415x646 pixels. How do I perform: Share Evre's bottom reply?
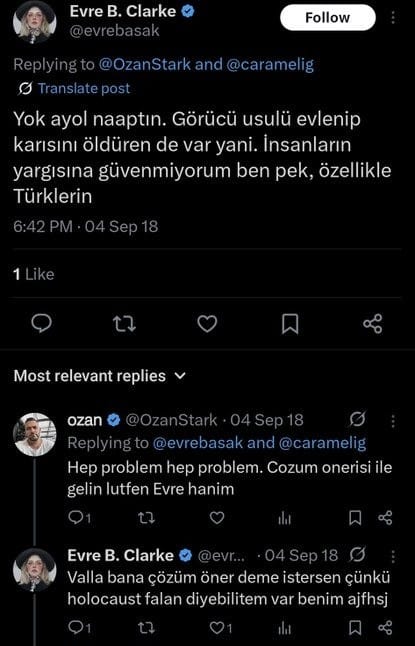[385, 628]
